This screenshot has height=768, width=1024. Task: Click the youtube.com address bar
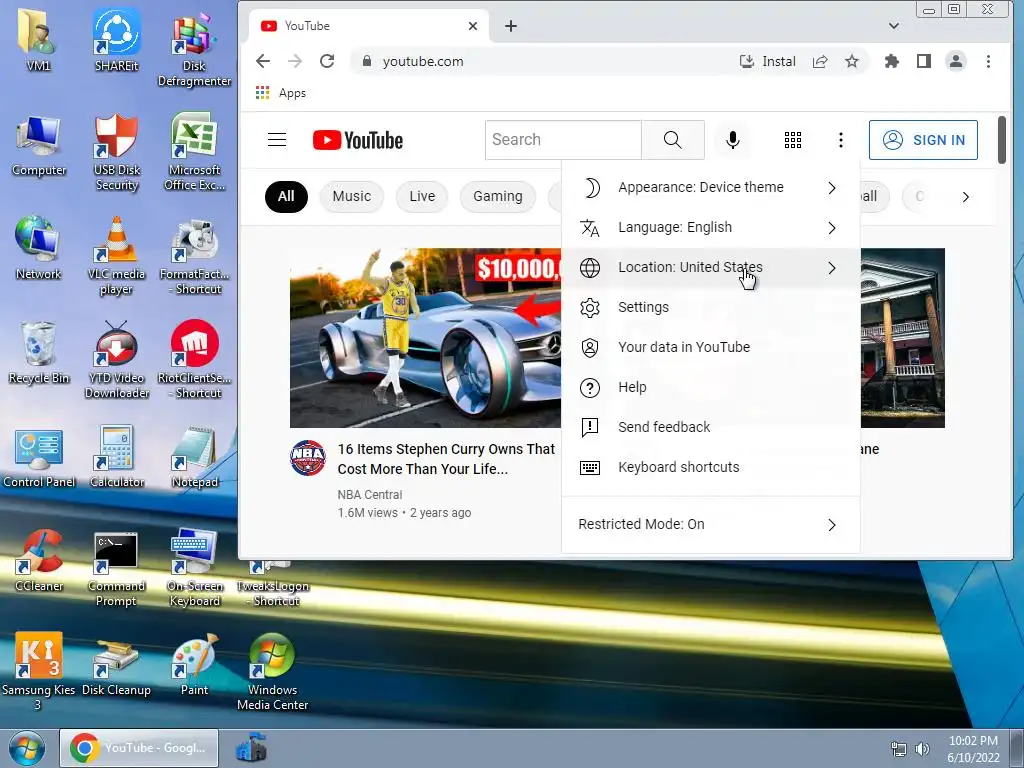pyautogui.click(x=552, y=61)
